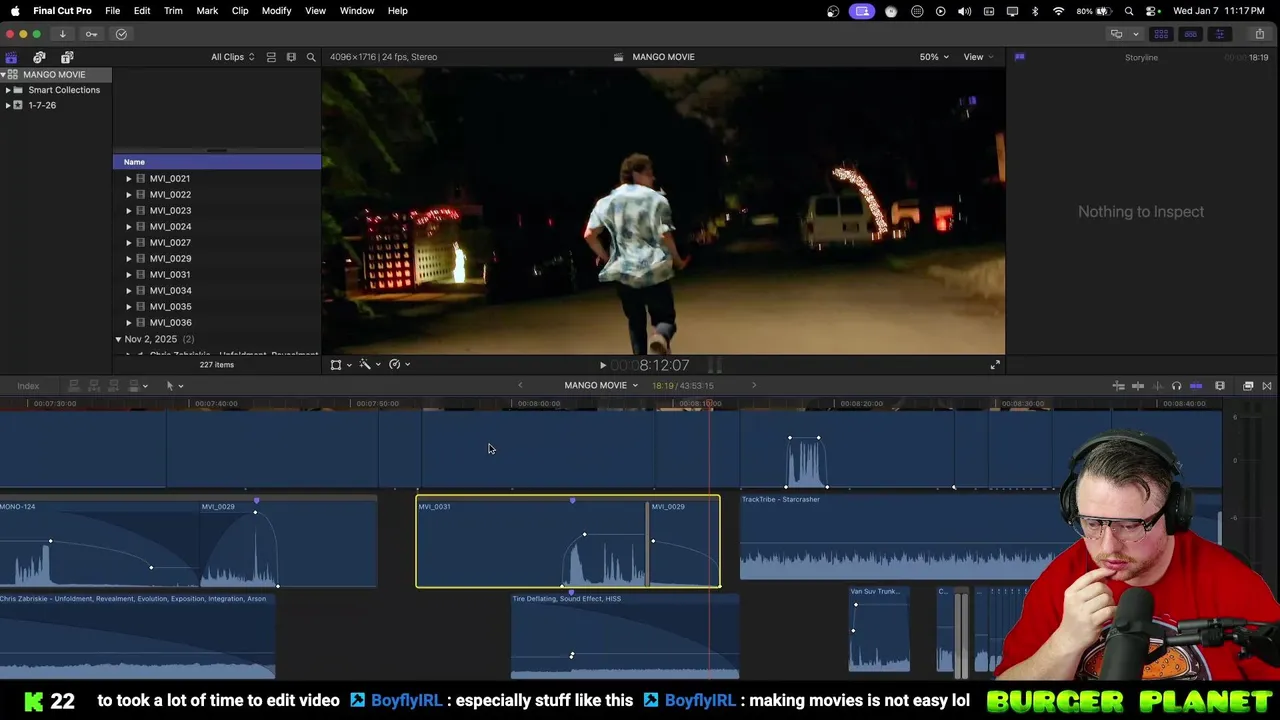Append clip to storyline icon
The width and height of the screenshot is (1280, 720).
(x=114, y=386)
